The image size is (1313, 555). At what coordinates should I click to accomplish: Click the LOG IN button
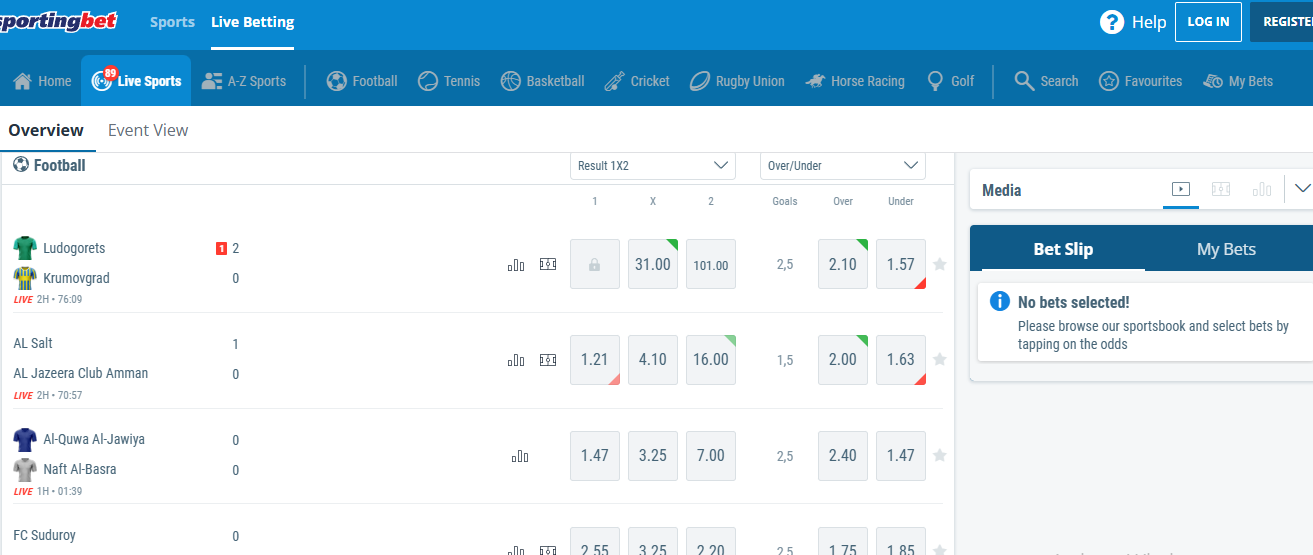(x=1208, y=22)
